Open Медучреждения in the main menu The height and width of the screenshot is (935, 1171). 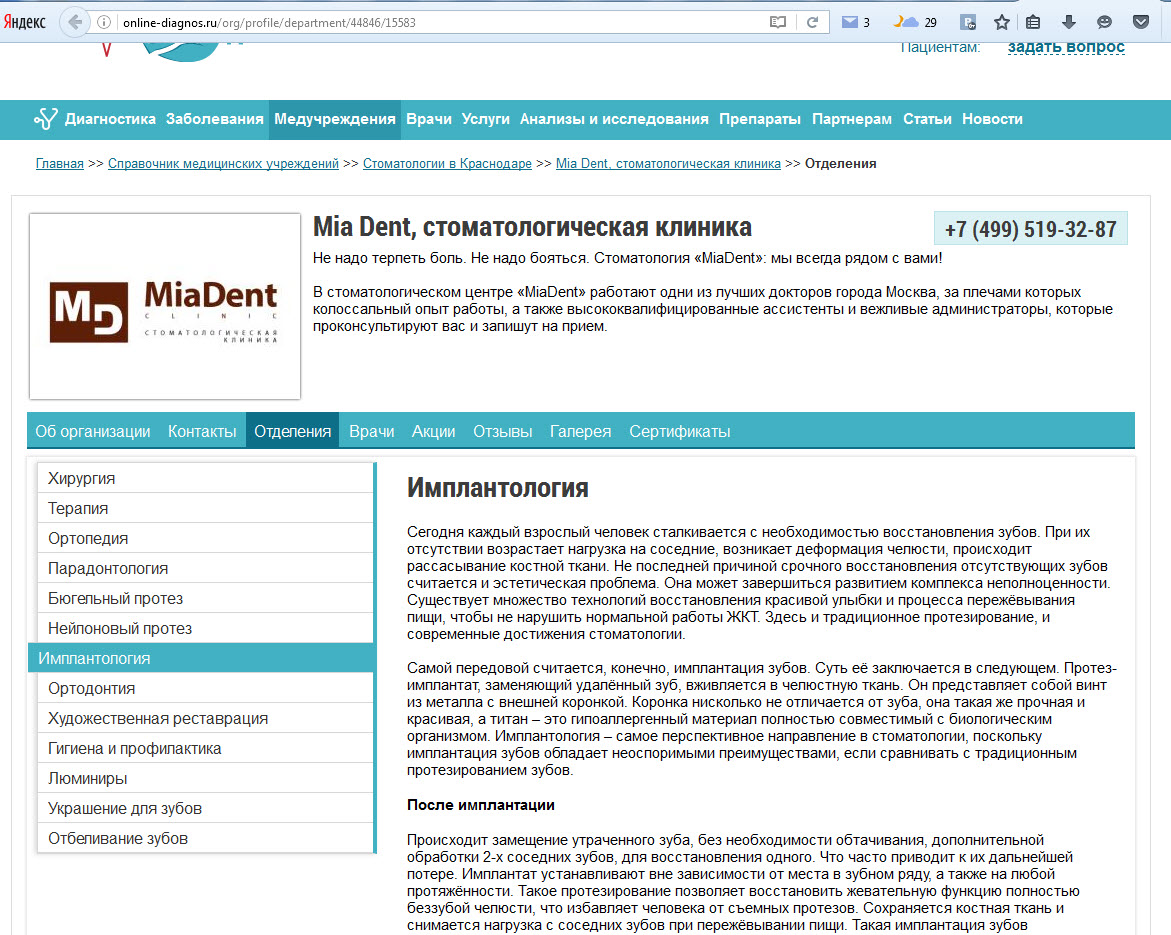tap(335, 119)
